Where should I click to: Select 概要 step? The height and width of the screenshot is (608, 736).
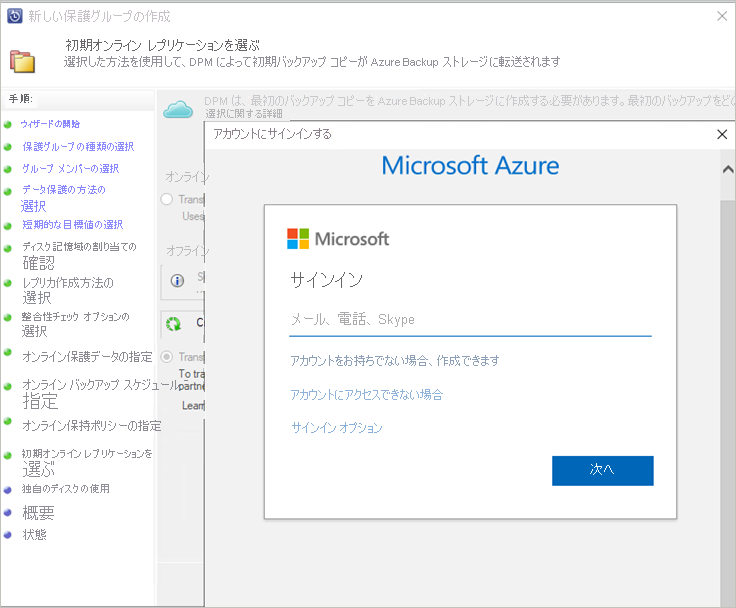pyautogui.click(x=38, y=513)
